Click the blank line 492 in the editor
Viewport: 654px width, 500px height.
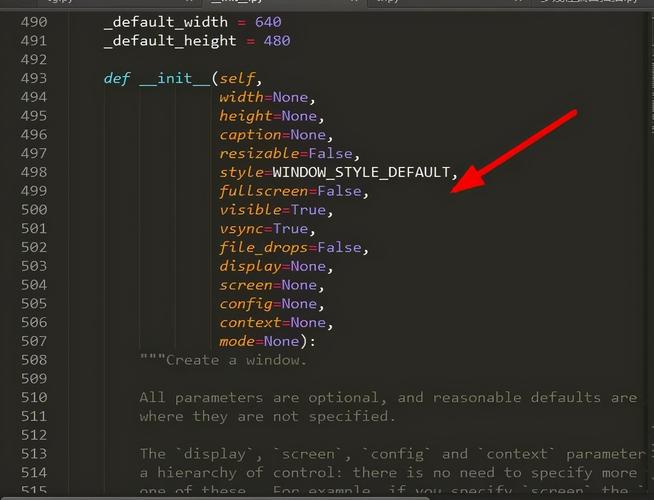334,60
